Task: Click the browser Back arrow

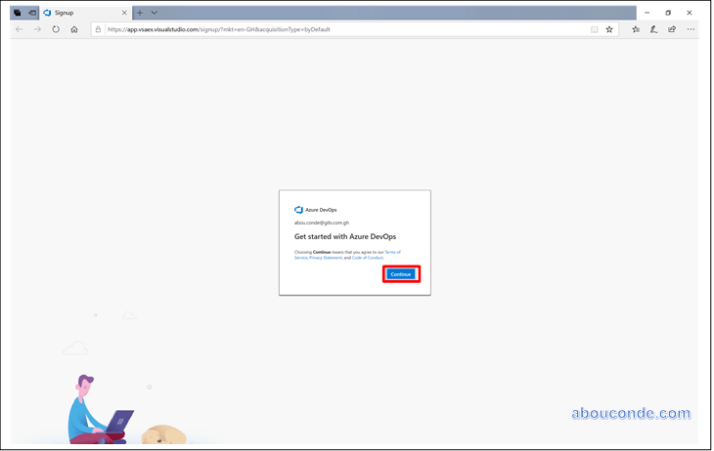Action: (x=20, y=29)
